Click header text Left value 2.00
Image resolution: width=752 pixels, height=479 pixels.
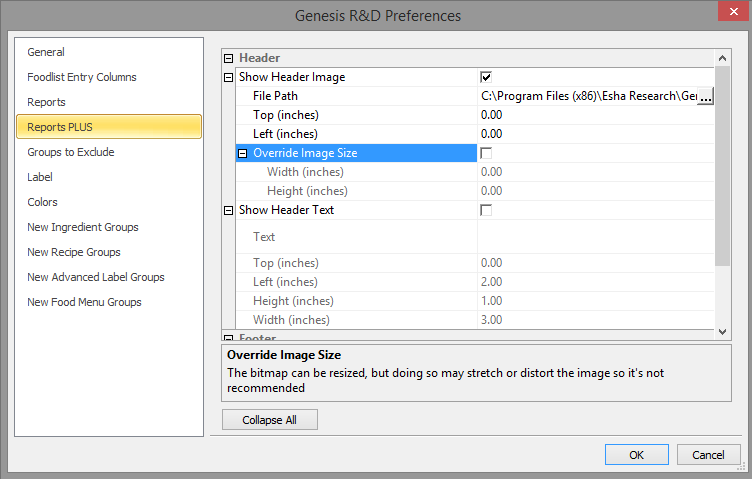pos(492,282)
